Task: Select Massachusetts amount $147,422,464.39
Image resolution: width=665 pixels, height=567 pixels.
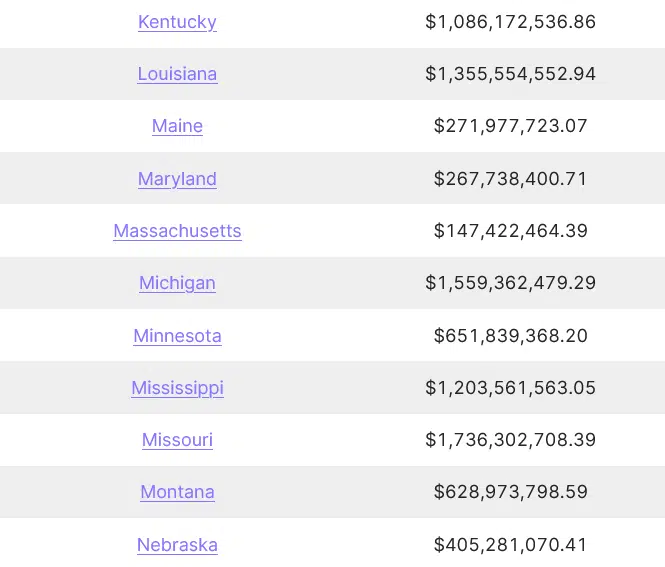Action: tap(511, 231)
